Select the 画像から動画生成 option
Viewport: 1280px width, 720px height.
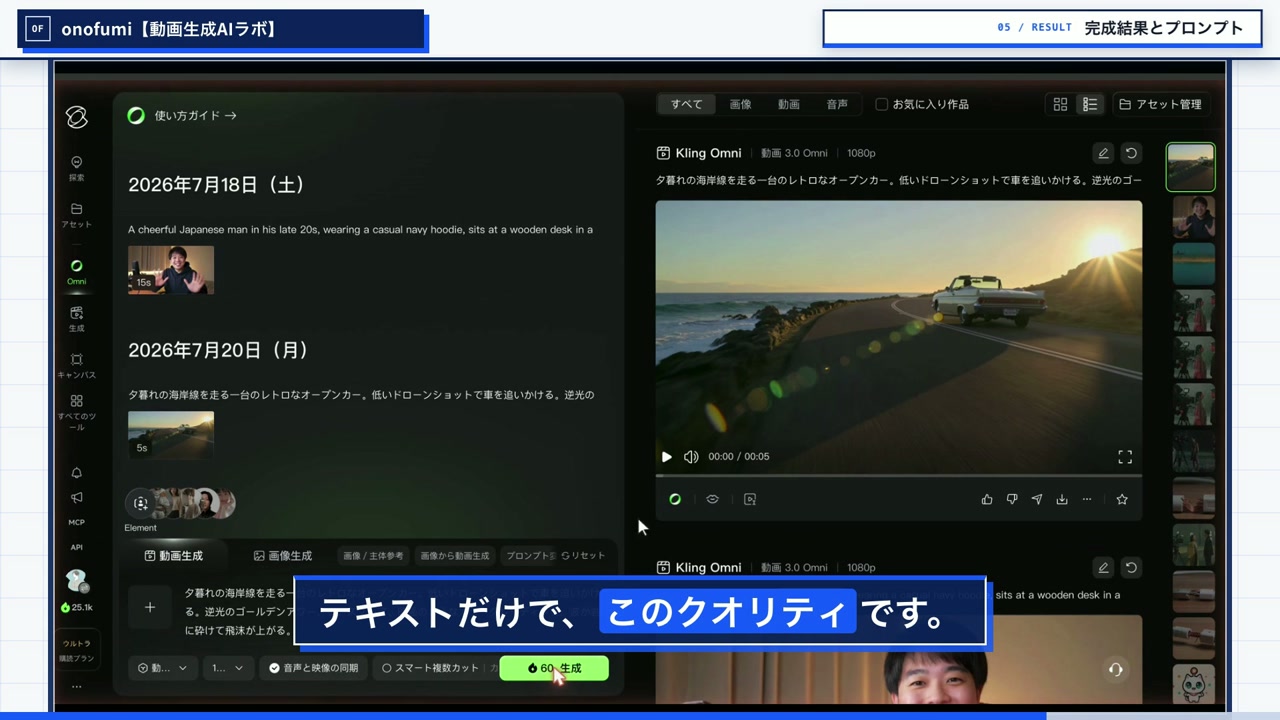coord(455,555)
